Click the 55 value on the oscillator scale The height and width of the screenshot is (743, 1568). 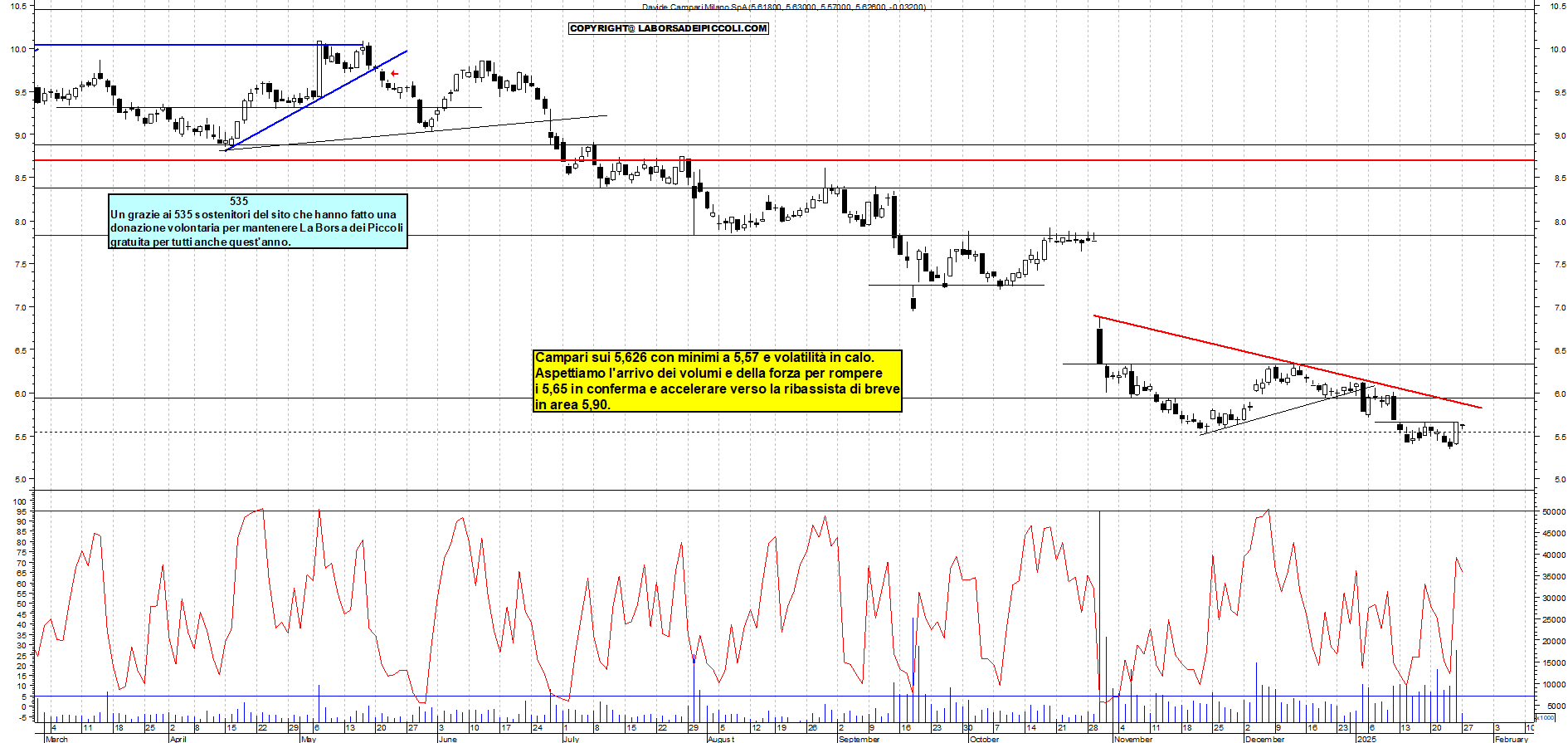[22, 594]
